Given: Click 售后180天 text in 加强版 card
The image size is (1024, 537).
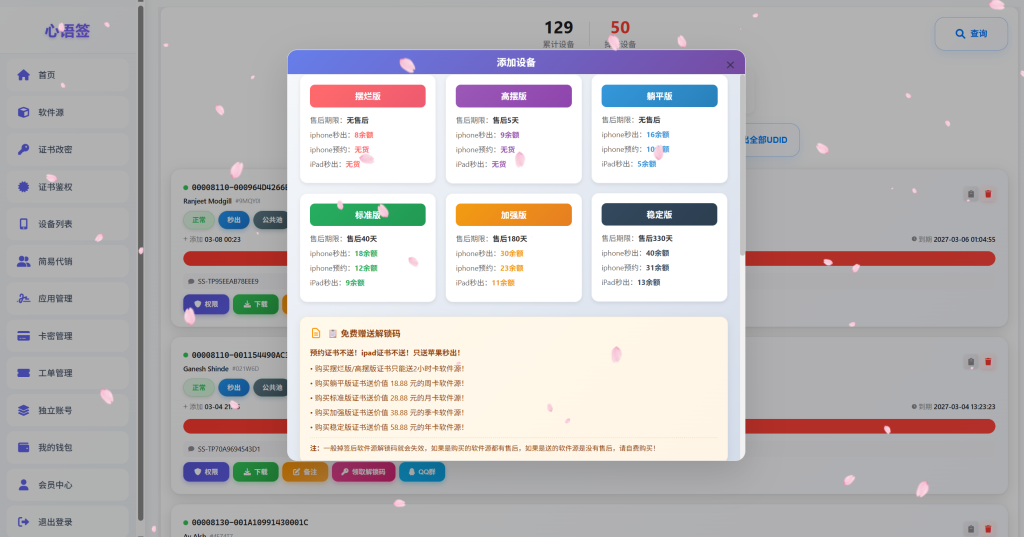Looking at the screenshot, I should [x=510, y=239].
